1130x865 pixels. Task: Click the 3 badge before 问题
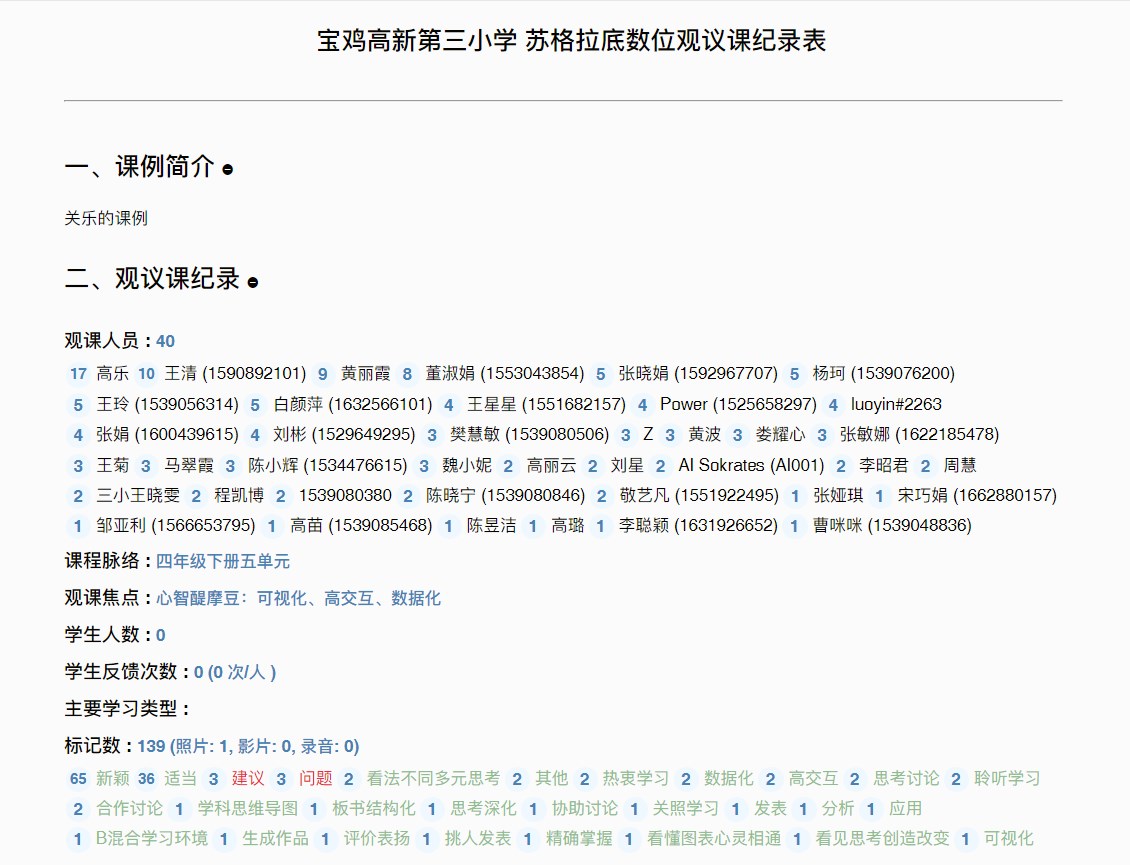[x=281, y=779]
